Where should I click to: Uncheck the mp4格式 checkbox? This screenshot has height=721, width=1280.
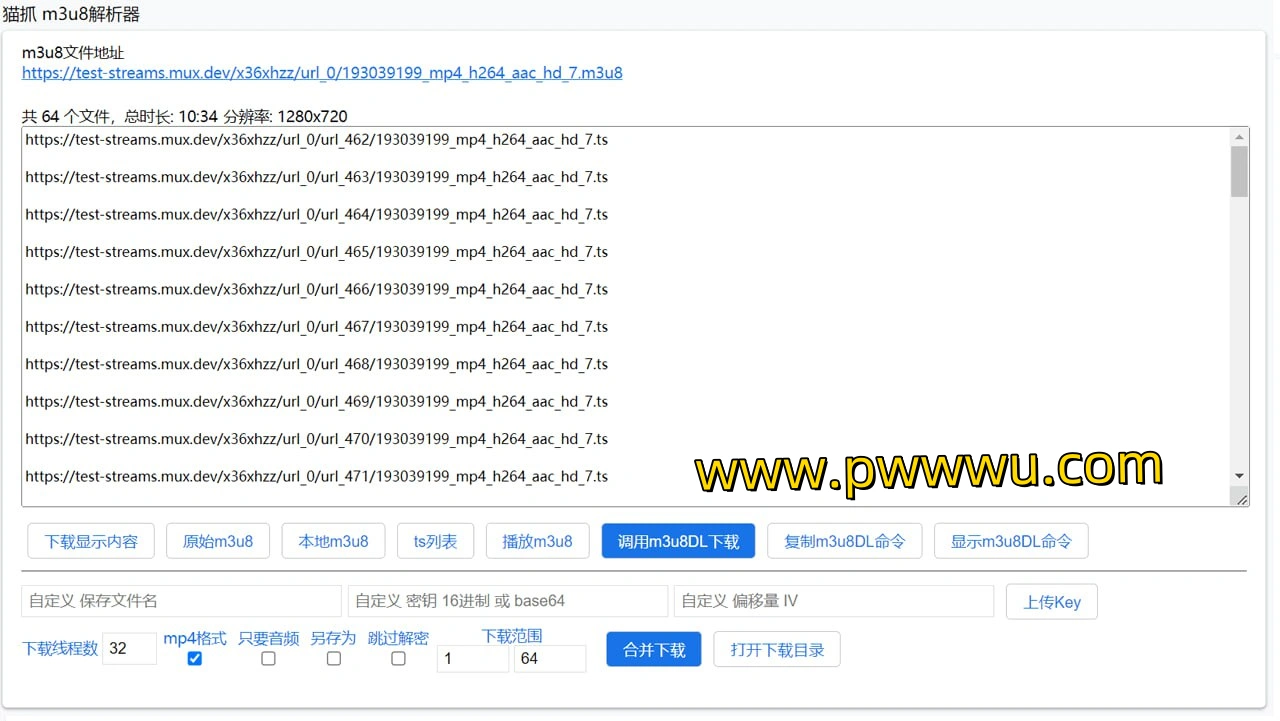tap(195, 658)
